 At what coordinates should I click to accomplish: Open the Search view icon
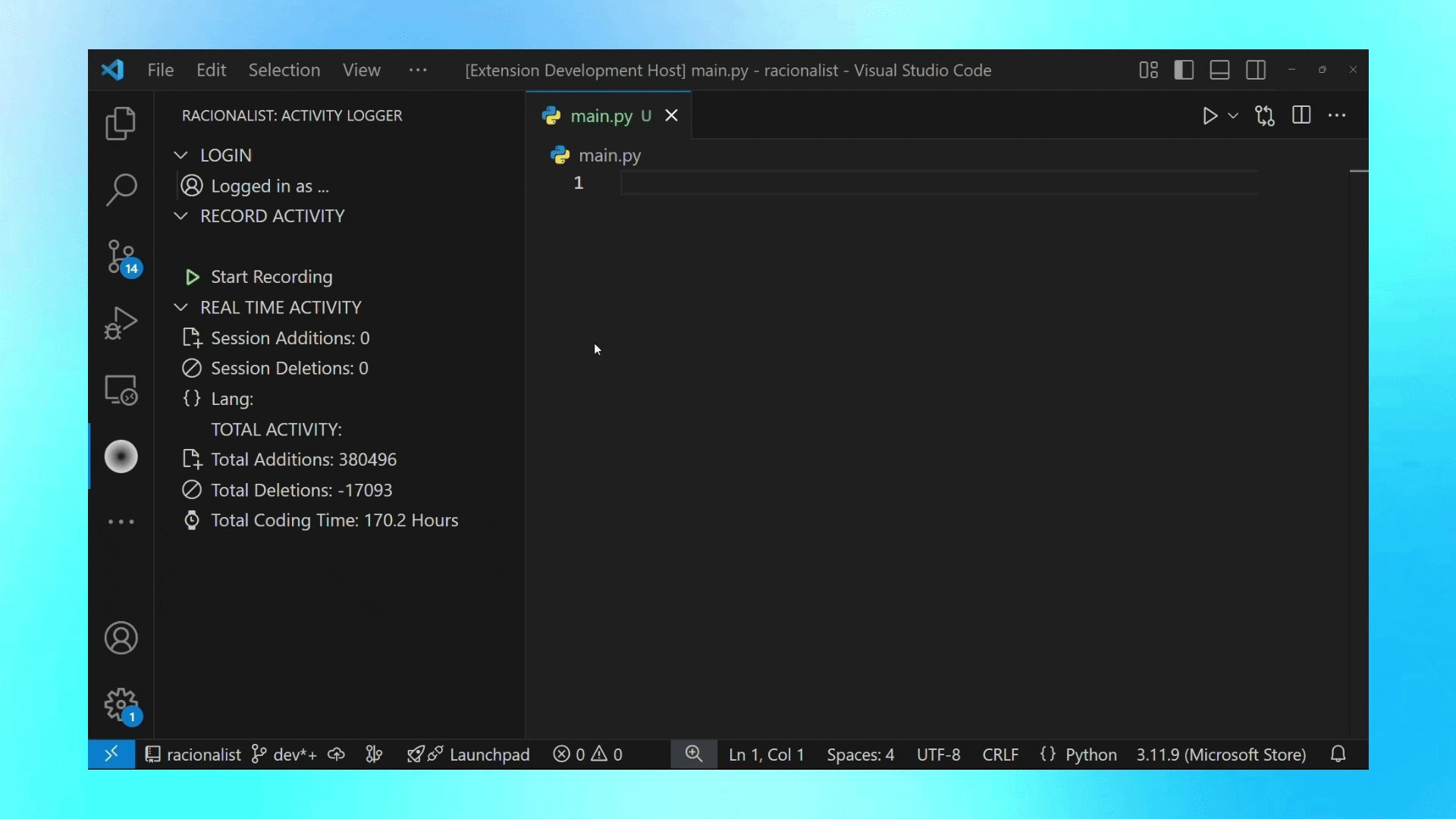click(x=121, y=189)
